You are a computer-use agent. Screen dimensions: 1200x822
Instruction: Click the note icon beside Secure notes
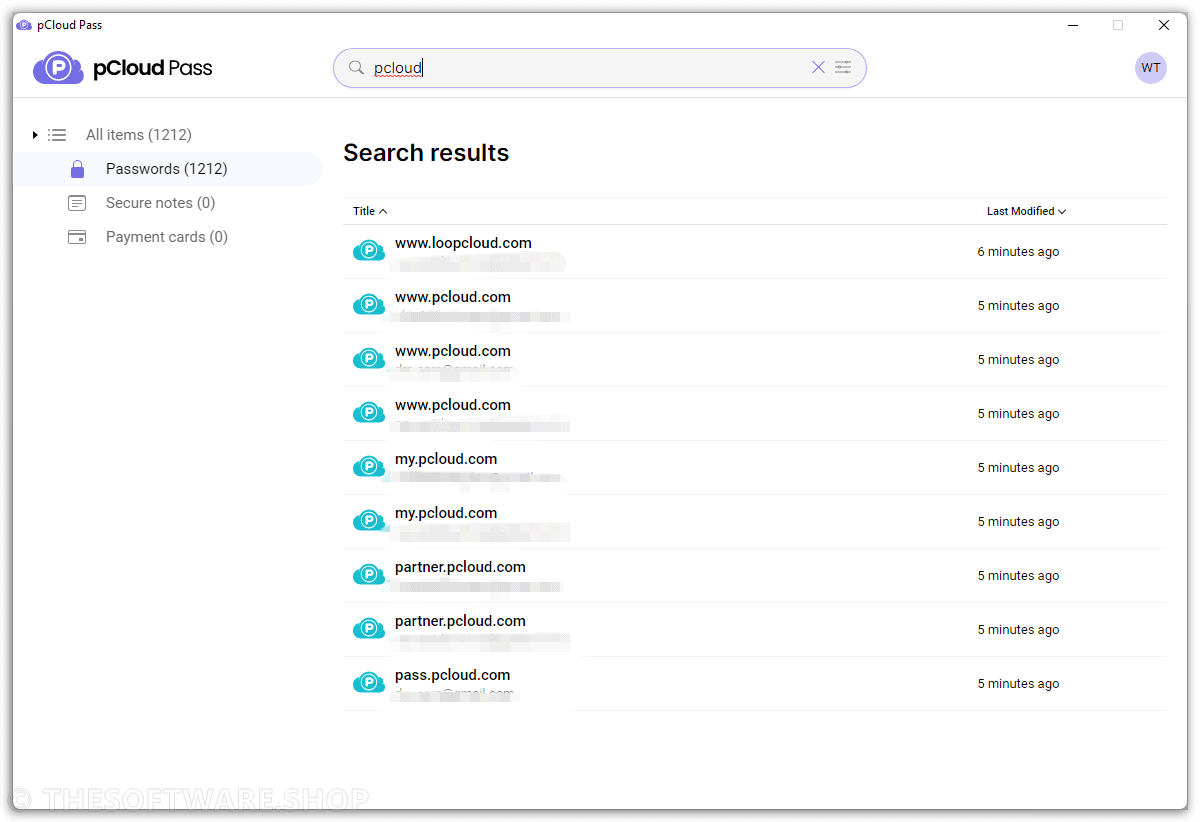[x=77, y=203]
